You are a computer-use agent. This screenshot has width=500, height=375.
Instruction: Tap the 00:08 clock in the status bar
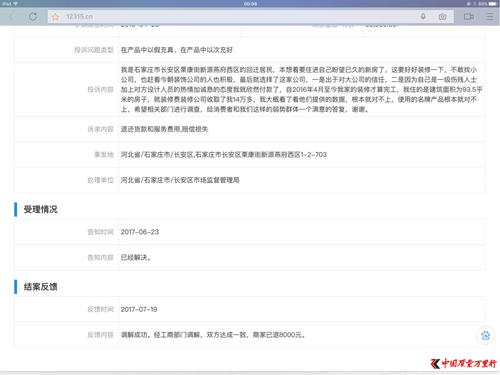pos(250,4)
